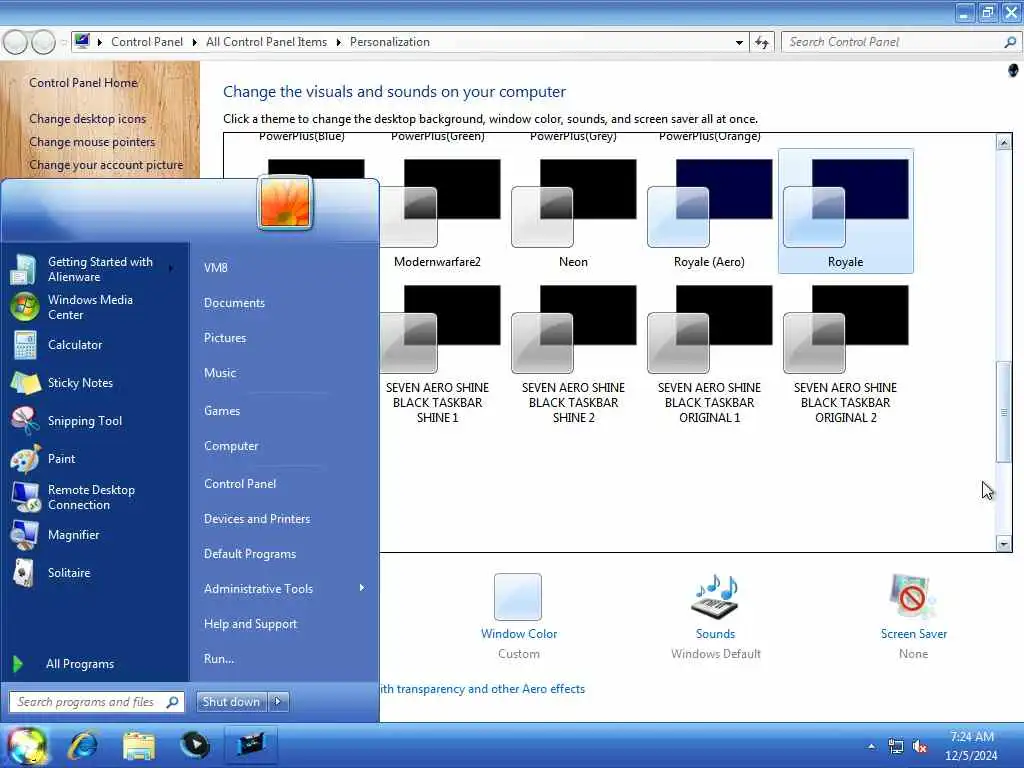Viewport: 1024px width, 768px height.
Task: Expand breadcrumb arrow before Control Panel
Action: pyautogui.click(x=100, y=42)
